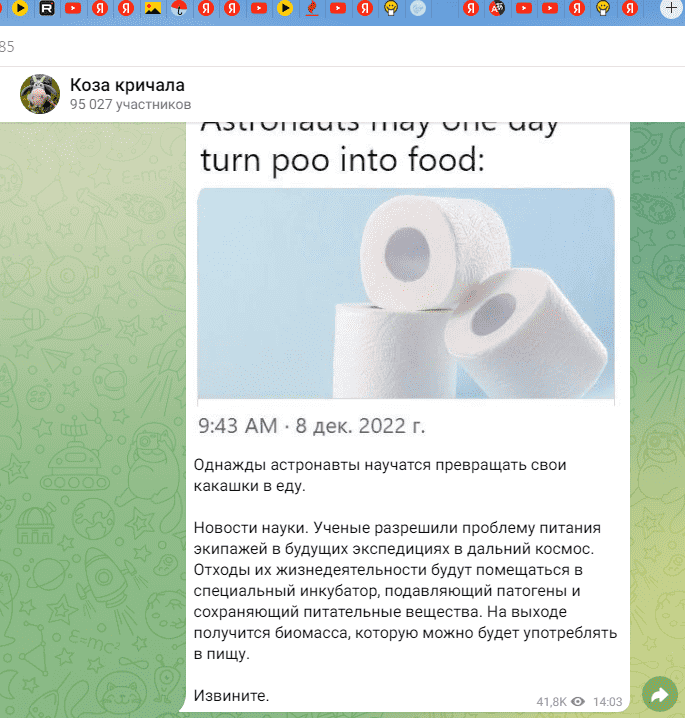Screen dimensions: 685x718
Task: Open rightmost yellow smiley face tab
Action: (x=603, y=8)
